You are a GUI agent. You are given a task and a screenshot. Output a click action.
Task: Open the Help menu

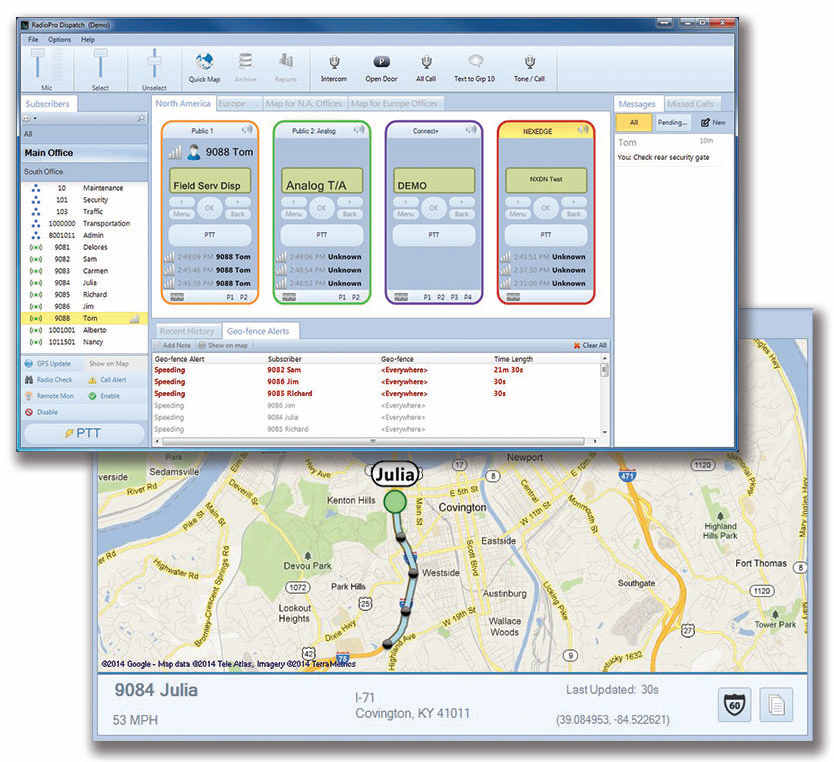point(88,39)
